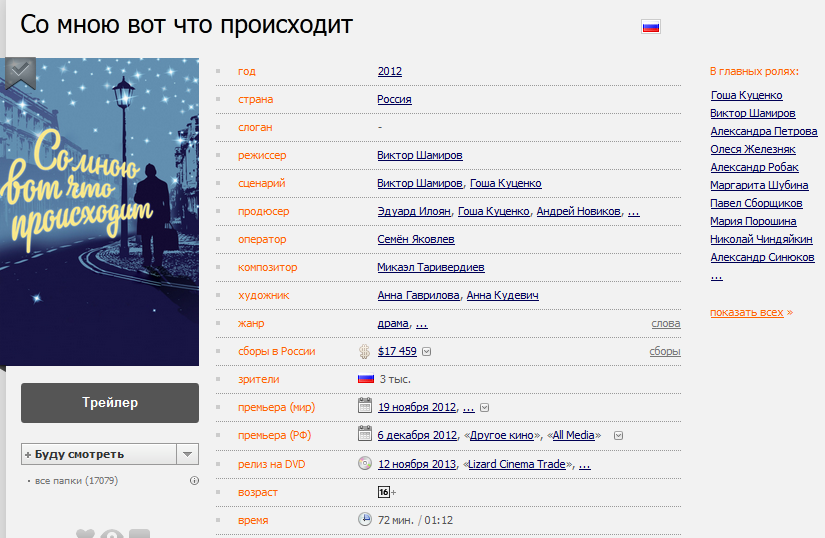
Task: Click the Russian flag icon beside title
Action: pos(651,27)
